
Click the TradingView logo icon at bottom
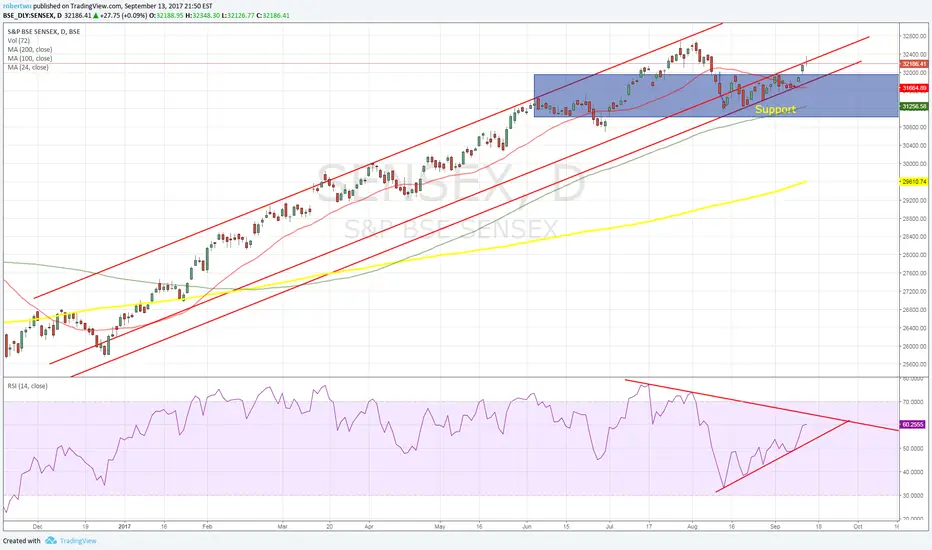click(x=51, y=540)
